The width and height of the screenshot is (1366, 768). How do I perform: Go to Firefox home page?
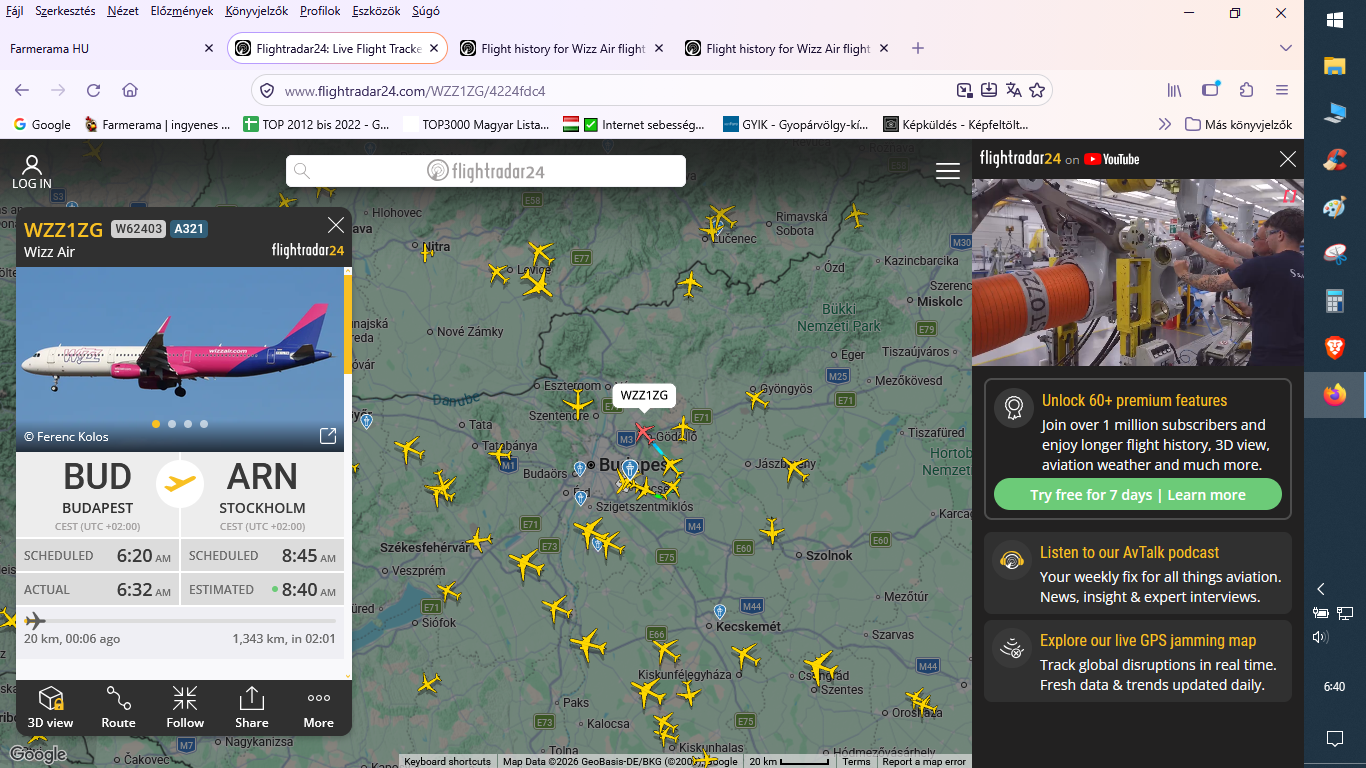(130, 90)
